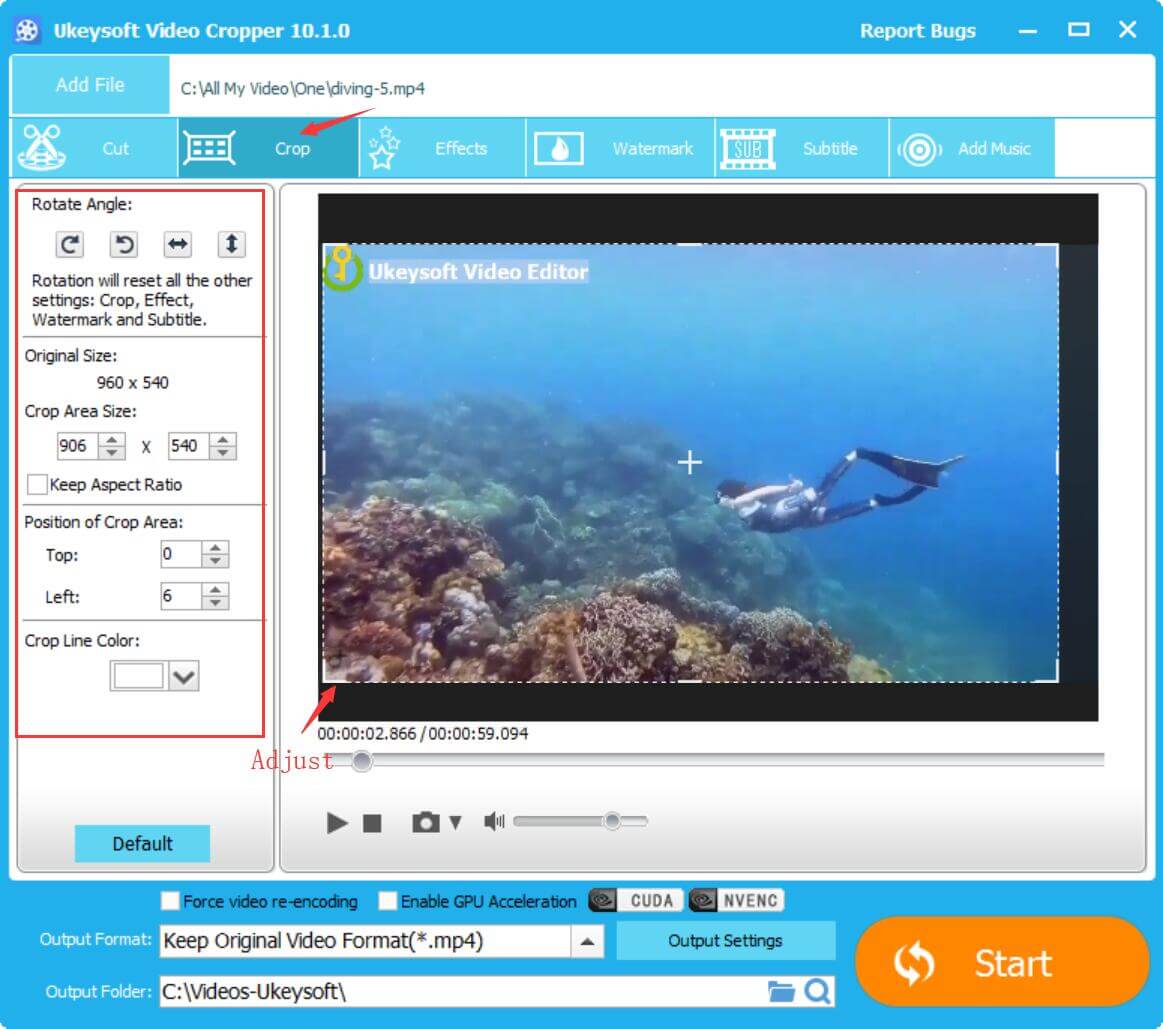Take a snapshot with camera icon
1163x1029 pixels.
pyautogui.click(x=425, y=822)
